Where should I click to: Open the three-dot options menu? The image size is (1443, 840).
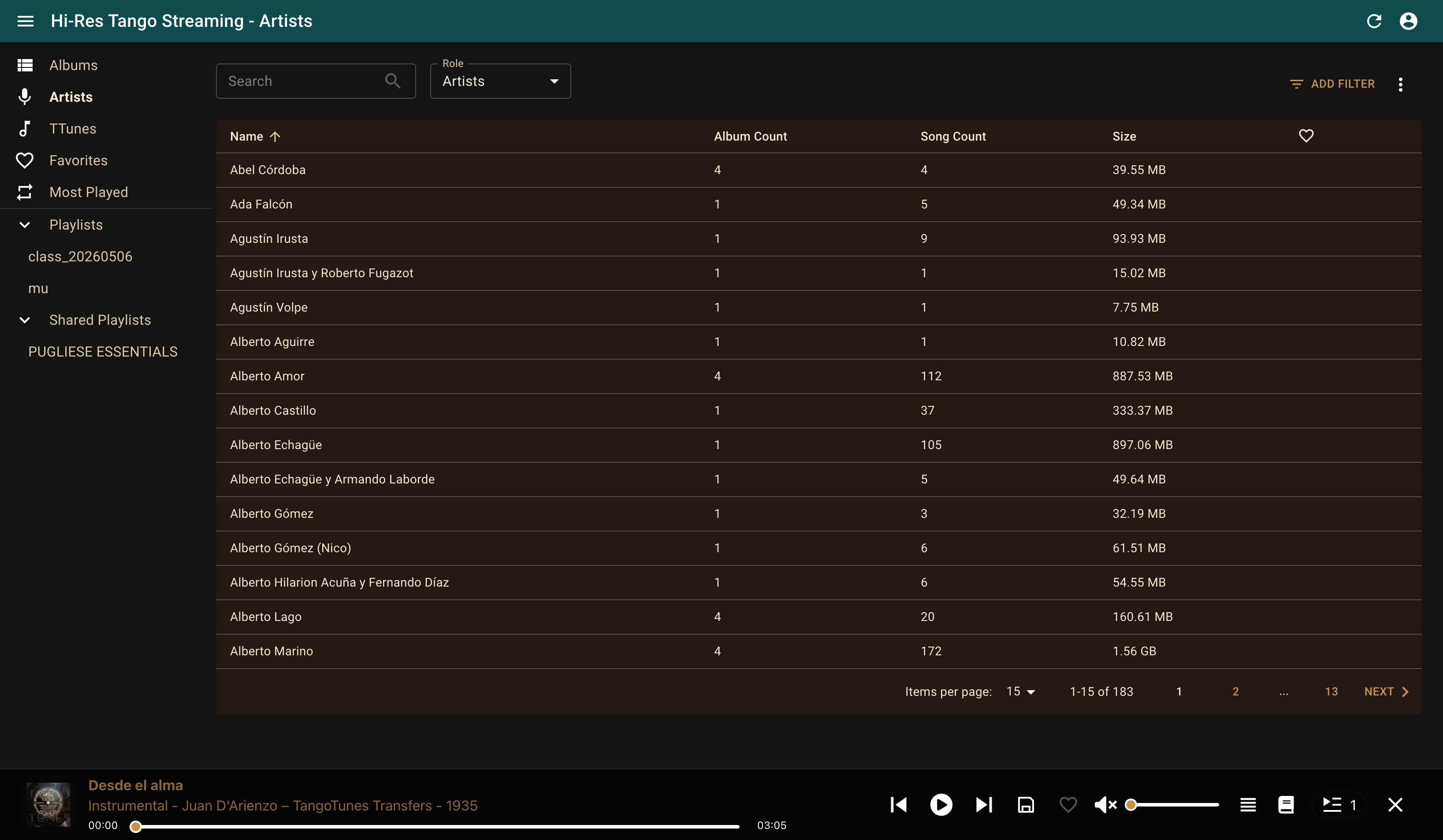click(1400, 84)
